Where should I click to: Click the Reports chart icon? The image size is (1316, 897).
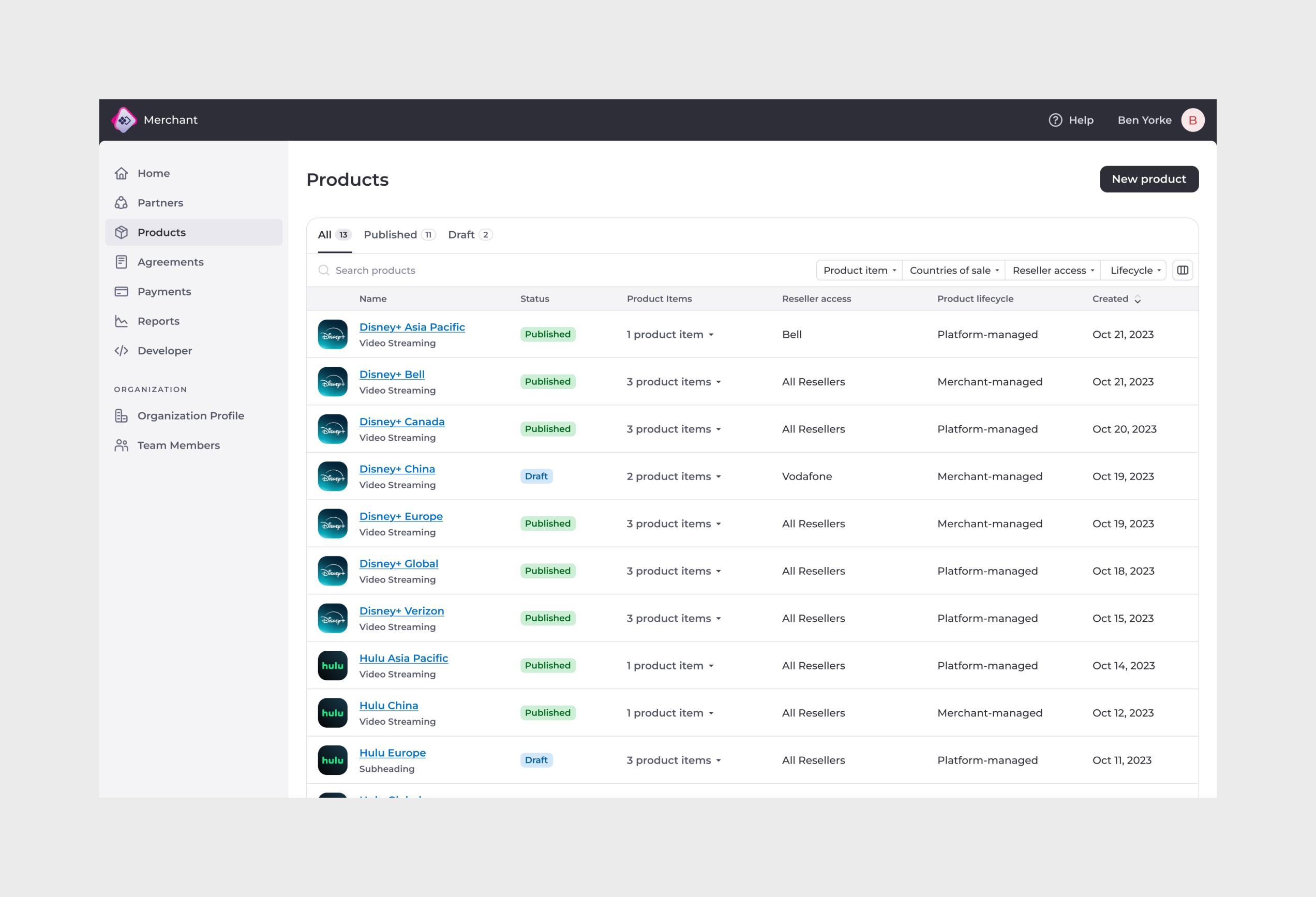121,321
